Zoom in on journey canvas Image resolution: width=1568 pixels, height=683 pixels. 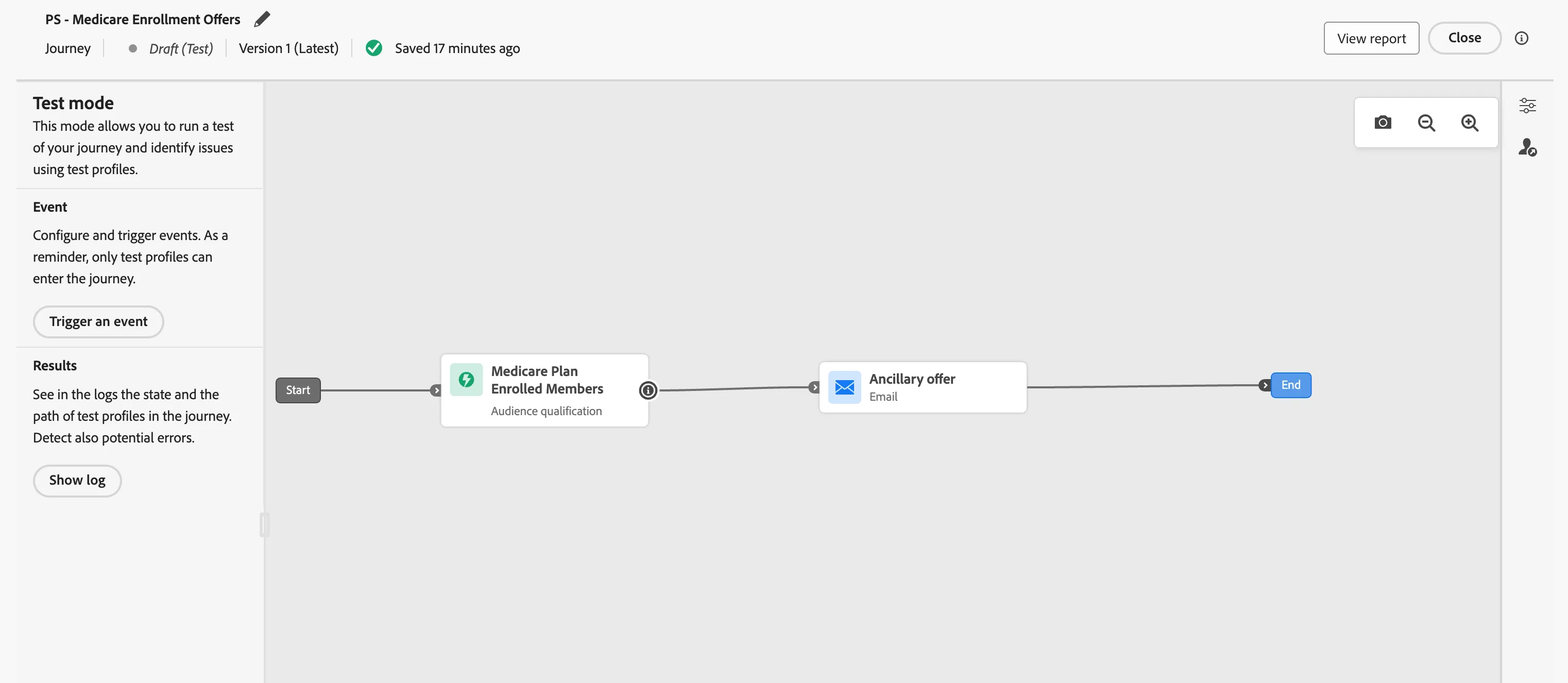[x=1470, y=123]
